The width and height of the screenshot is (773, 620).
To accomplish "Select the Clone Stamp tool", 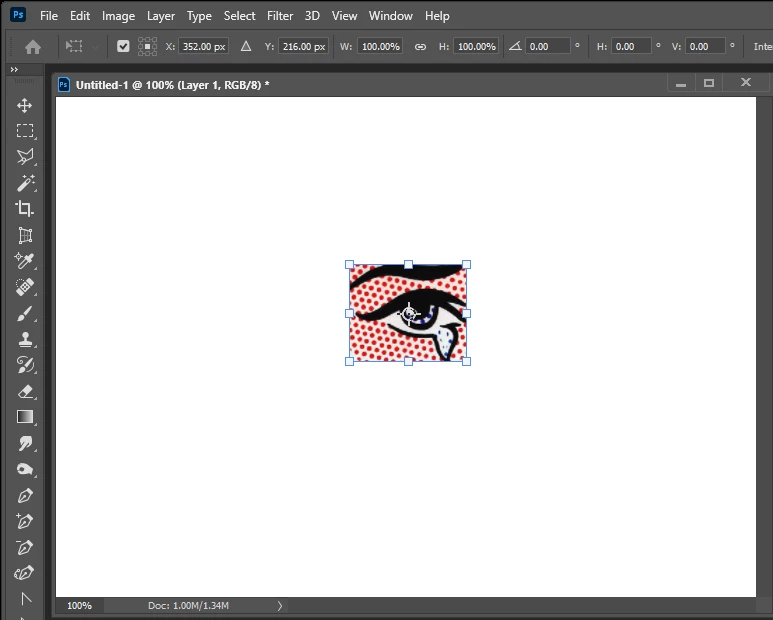I will (x=25, y=339).
